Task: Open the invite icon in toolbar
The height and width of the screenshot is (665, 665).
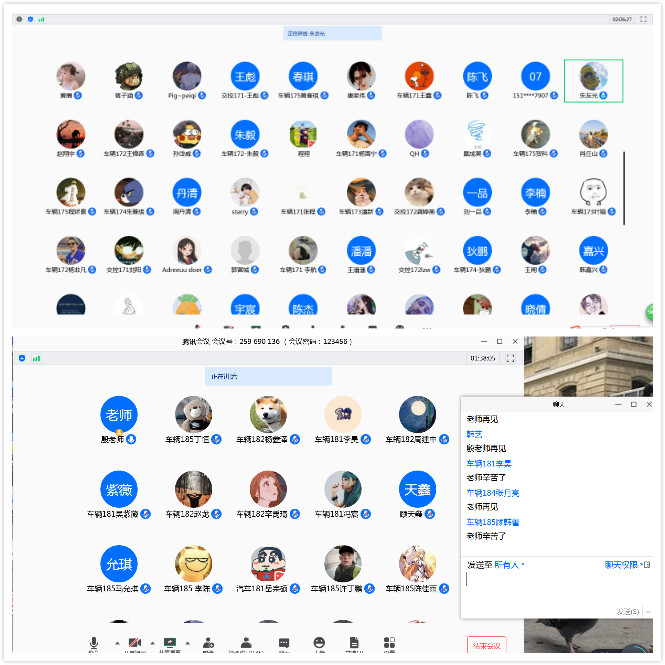Action: pyautogui.click(x=208, y=643)
